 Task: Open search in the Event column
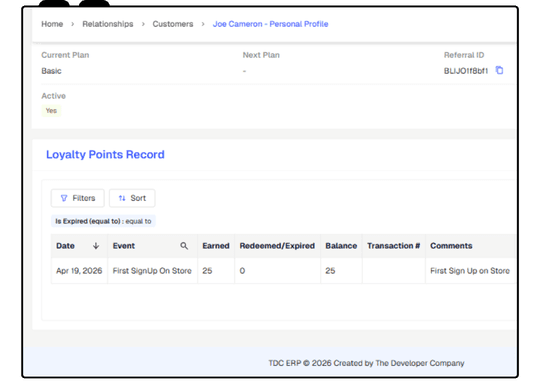[x=184, y=246]
